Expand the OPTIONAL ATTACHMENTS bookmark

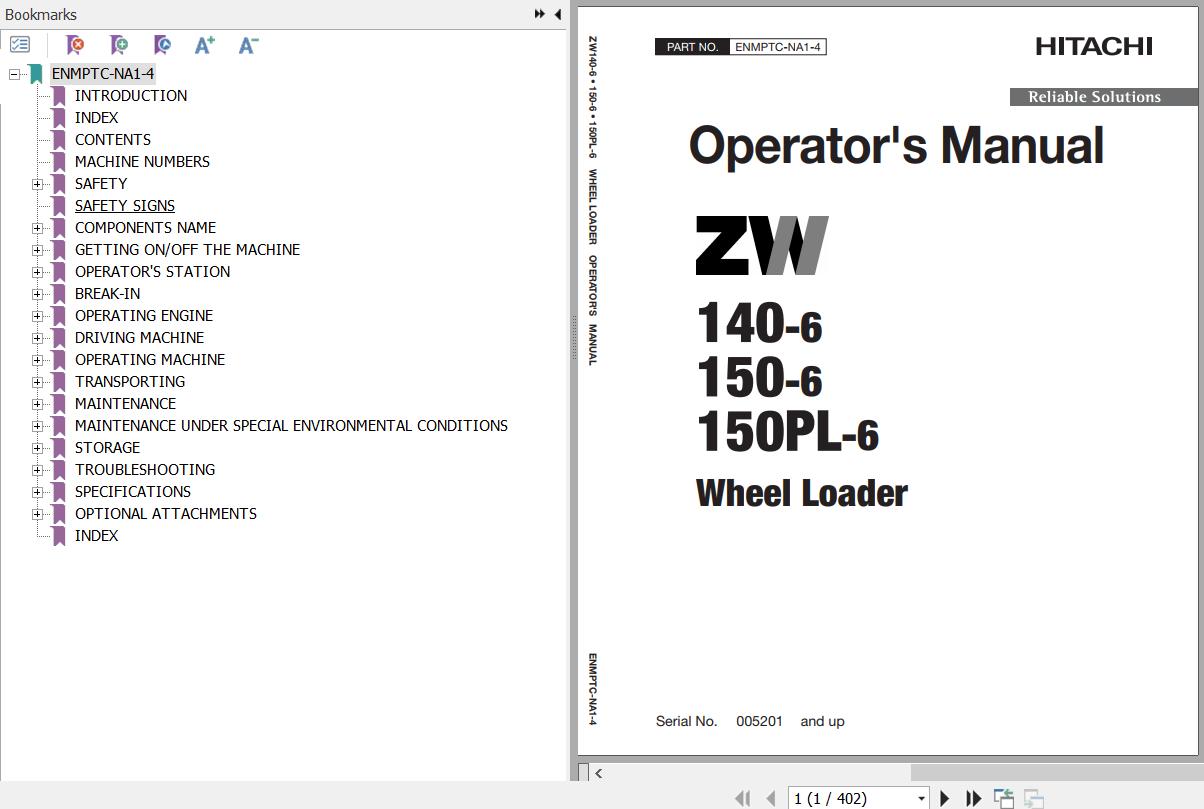[x=37, y=514]
